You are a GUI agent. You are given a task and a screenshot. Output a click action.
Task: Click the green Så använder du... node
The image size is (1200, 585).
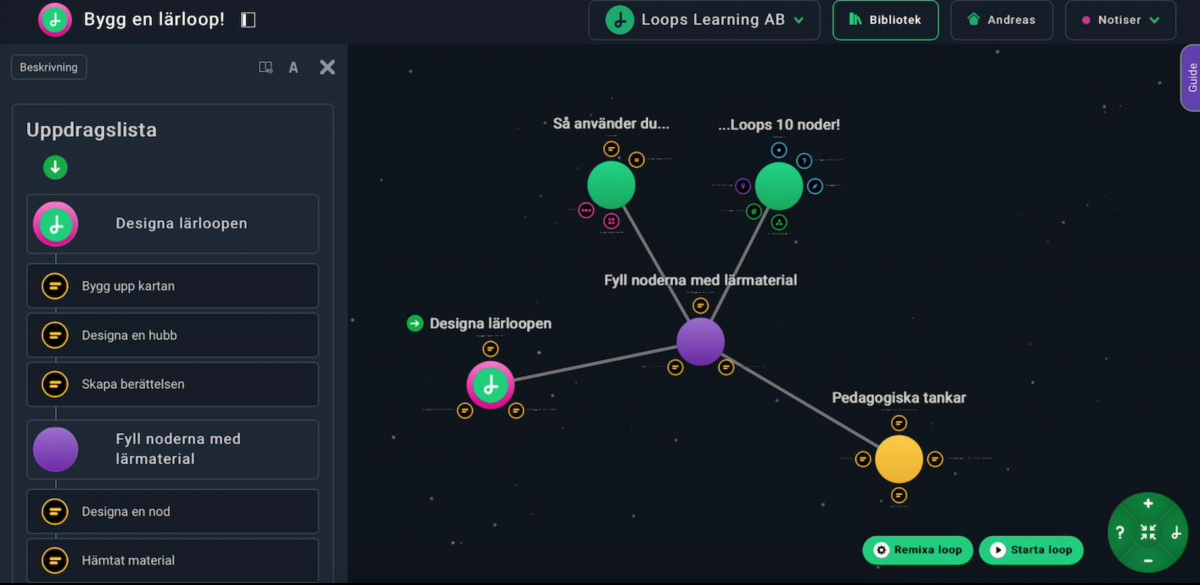pyautogui.click(x=611, y=185)
